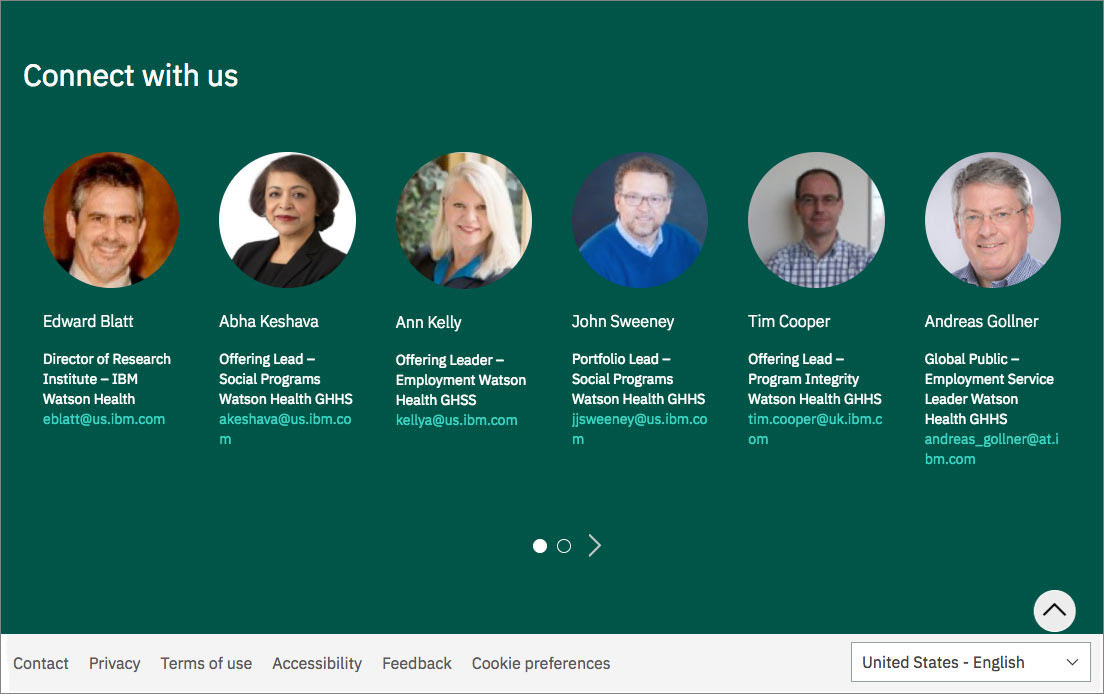Advance carousel with the next chevron arrow

[x=595, y=545]
